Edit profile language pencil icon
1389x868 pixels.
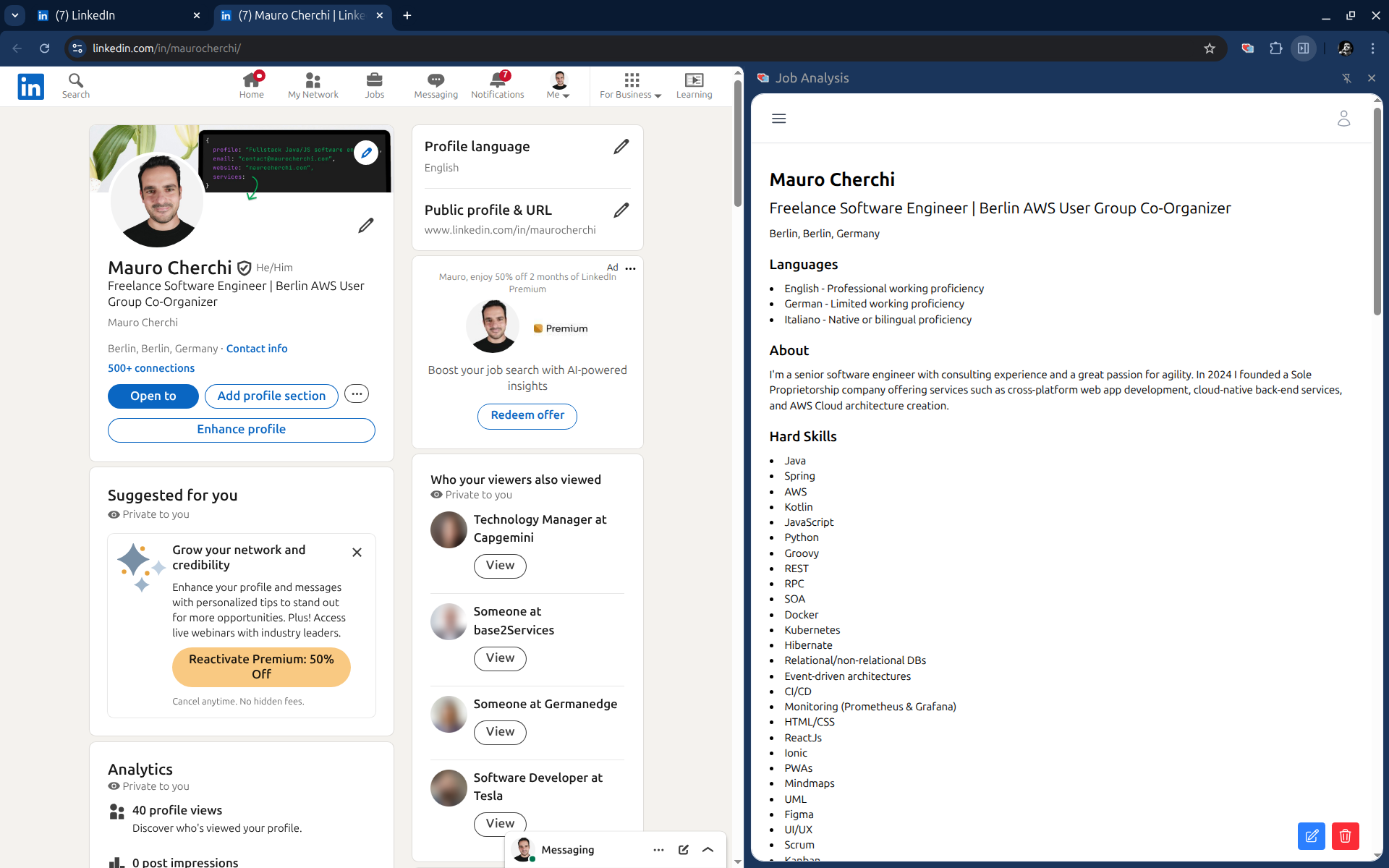[621, 147]
